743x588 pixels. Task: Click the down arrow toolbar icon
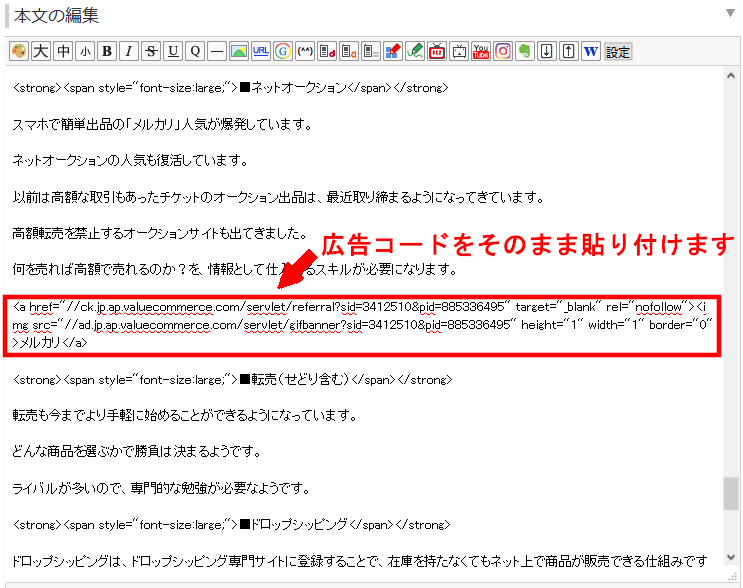pos(546,51)
